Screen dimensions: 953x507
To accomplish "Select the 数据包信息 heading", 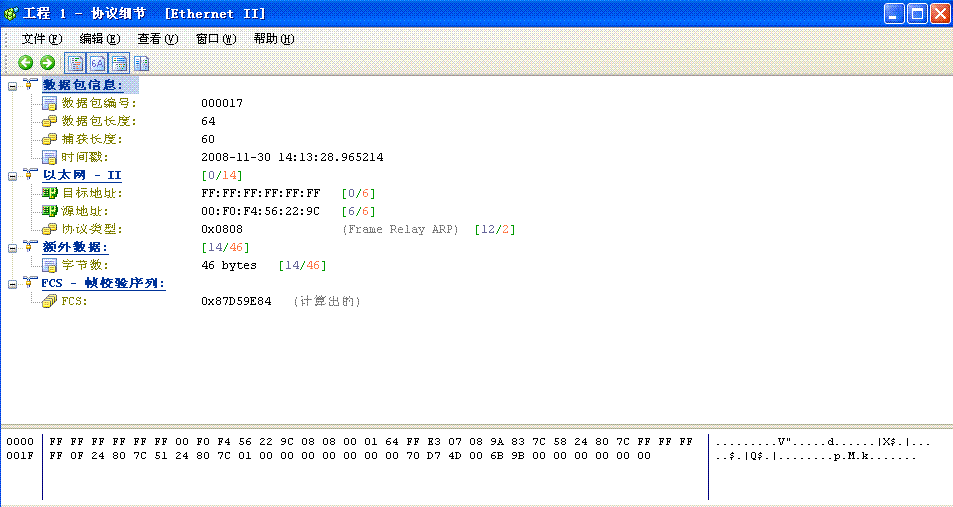I will 82,85.
